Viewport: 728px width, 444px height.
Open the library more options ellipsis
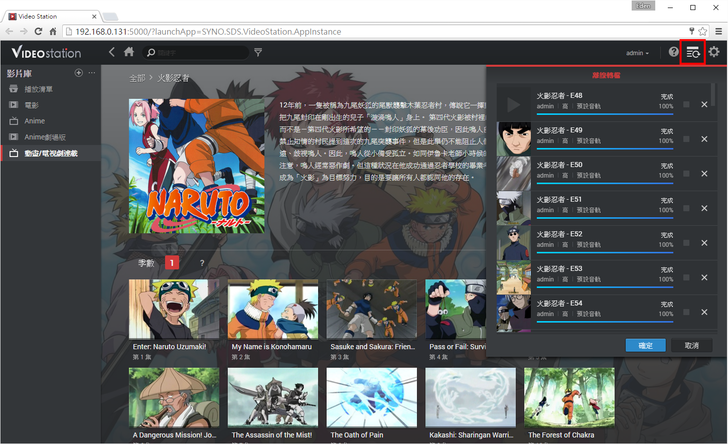coord(93,74)
